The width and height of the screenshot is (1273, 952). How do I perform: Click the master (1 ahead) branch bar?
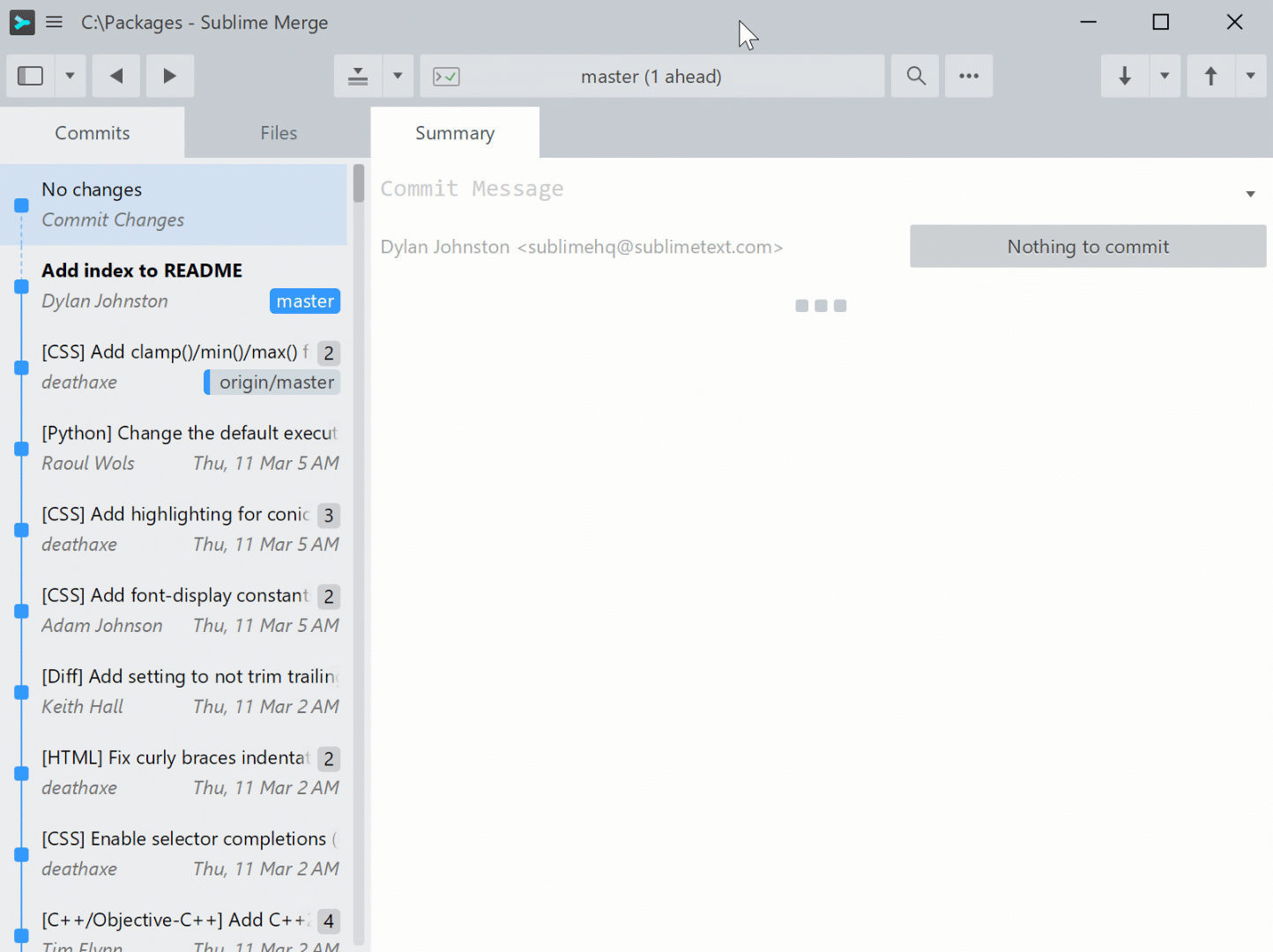652,76
